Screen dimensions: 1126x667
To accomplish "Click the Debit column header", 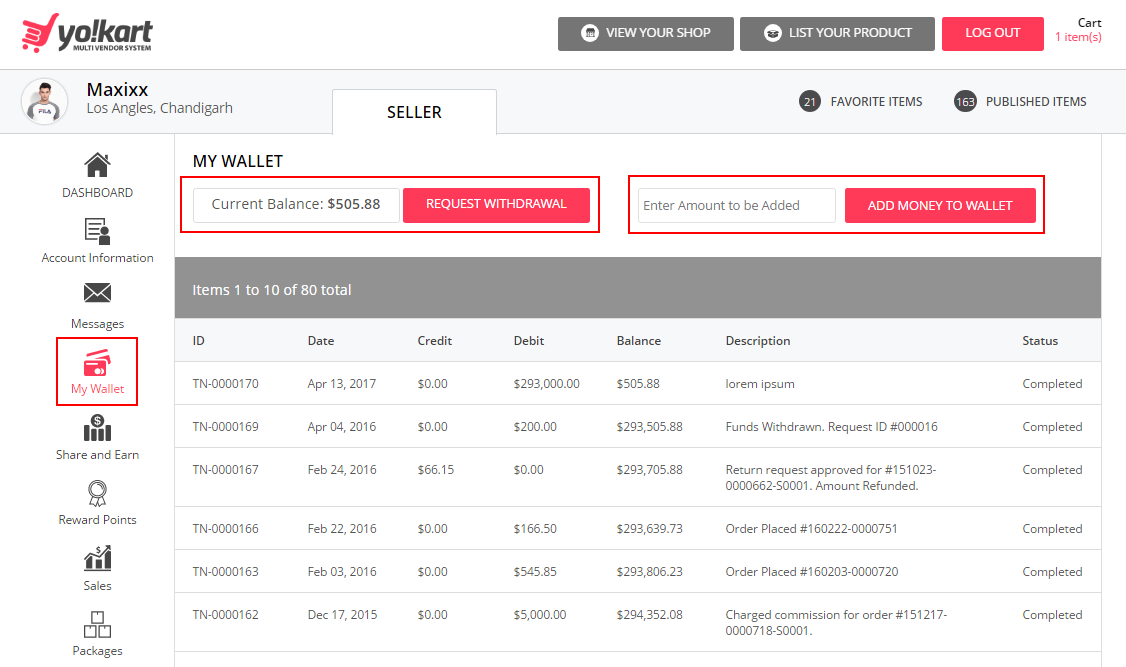I will pos(529,341).
